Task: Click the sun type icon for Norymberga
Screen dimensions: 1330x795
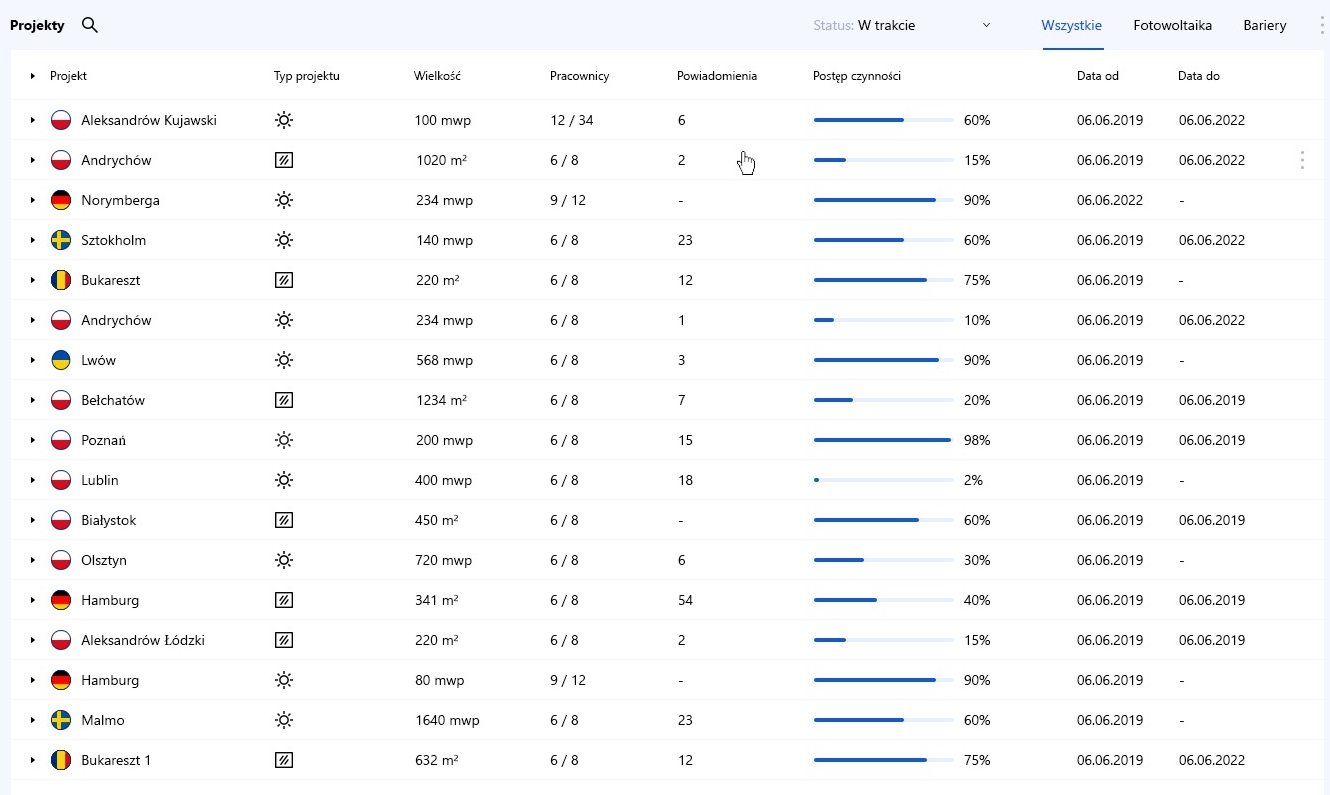Action: pyautogui.click(x=284, y=200)
